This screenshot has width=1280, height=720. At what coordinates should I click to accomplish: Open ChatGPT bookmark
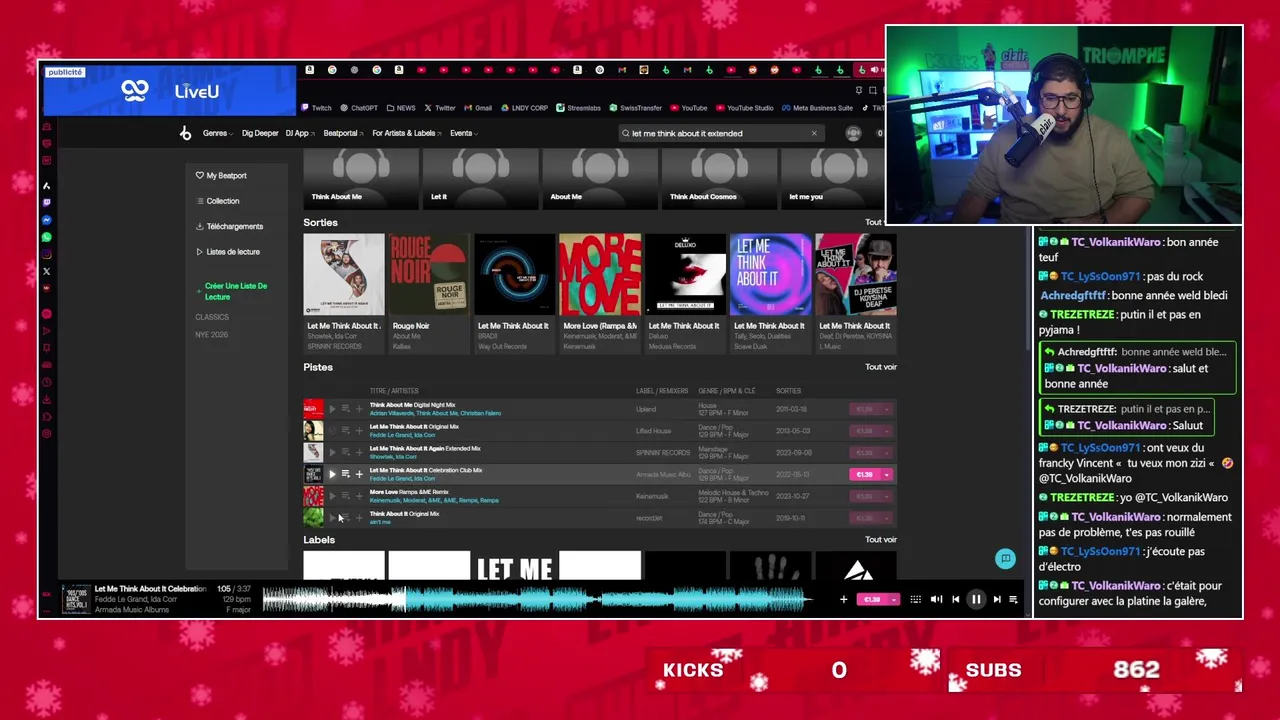(x=359, y=108)
